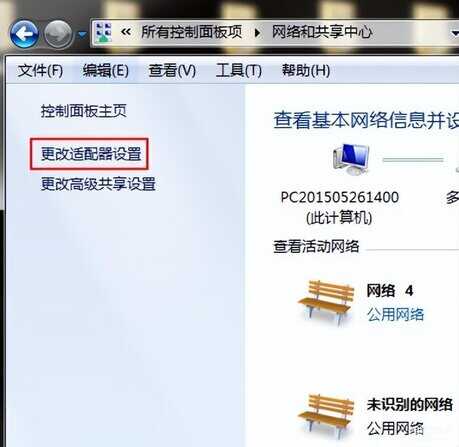The width and height of the screenshot is (459, 447).
Task: Open the 帮助(H) menu
Action: [306, 71]
